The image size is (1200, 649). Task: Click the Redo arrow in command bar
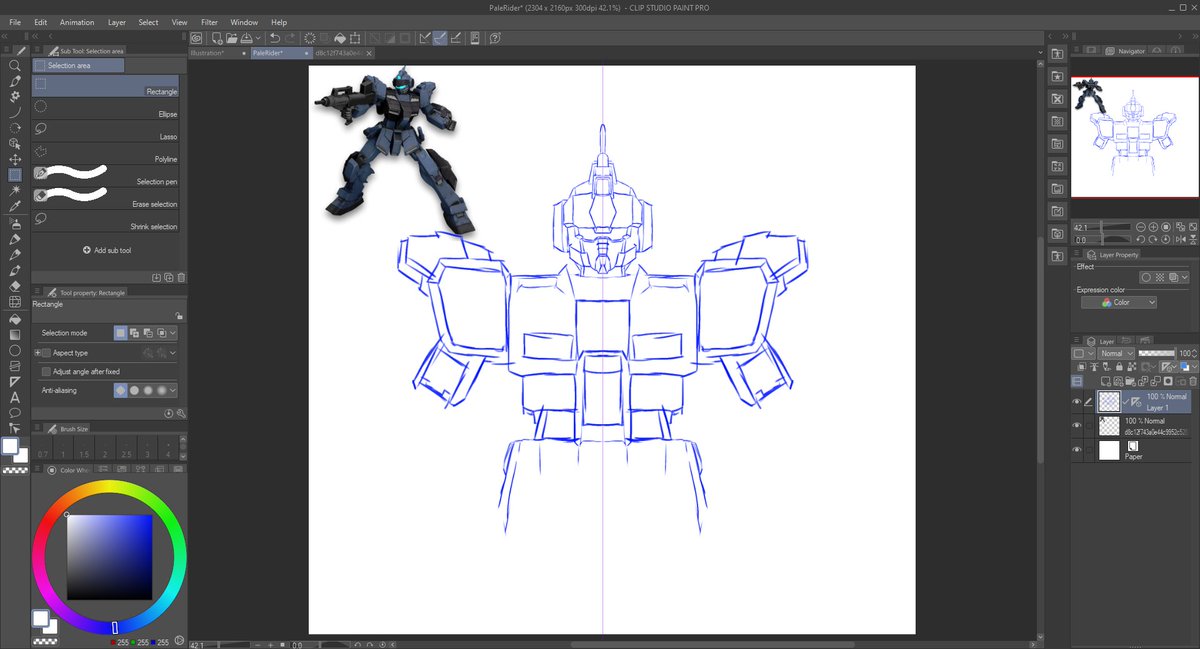click(x=290, y=38)
